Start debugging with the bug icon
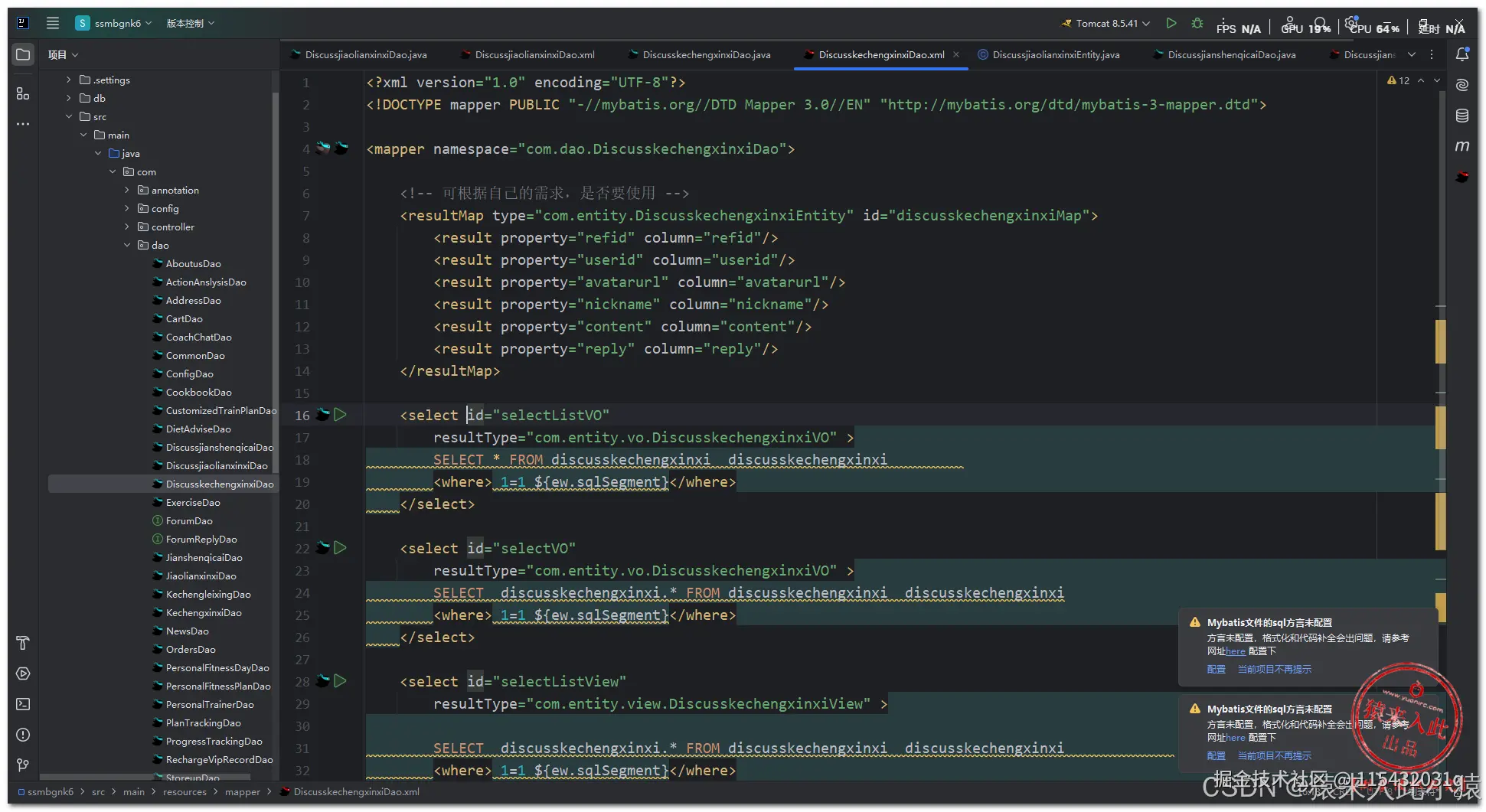 pyautogui.click(x=1197, y=23)
